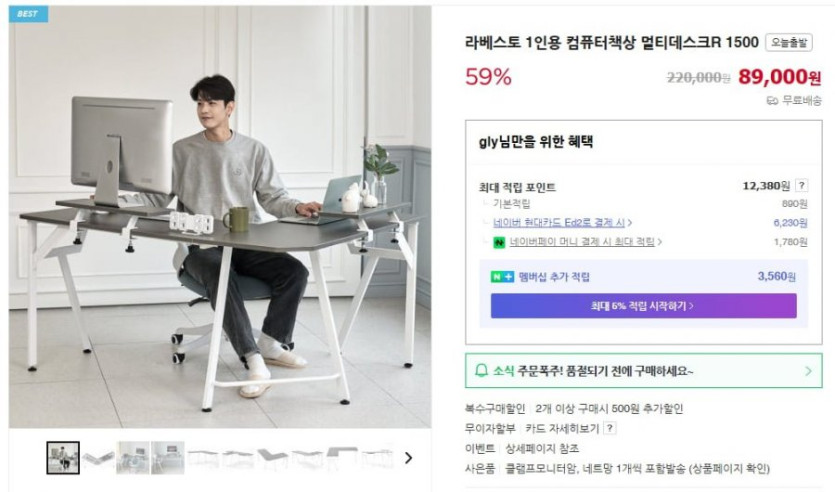Click the green bell 소식 icon
835x492 pixels.
(x=481, y=371)
